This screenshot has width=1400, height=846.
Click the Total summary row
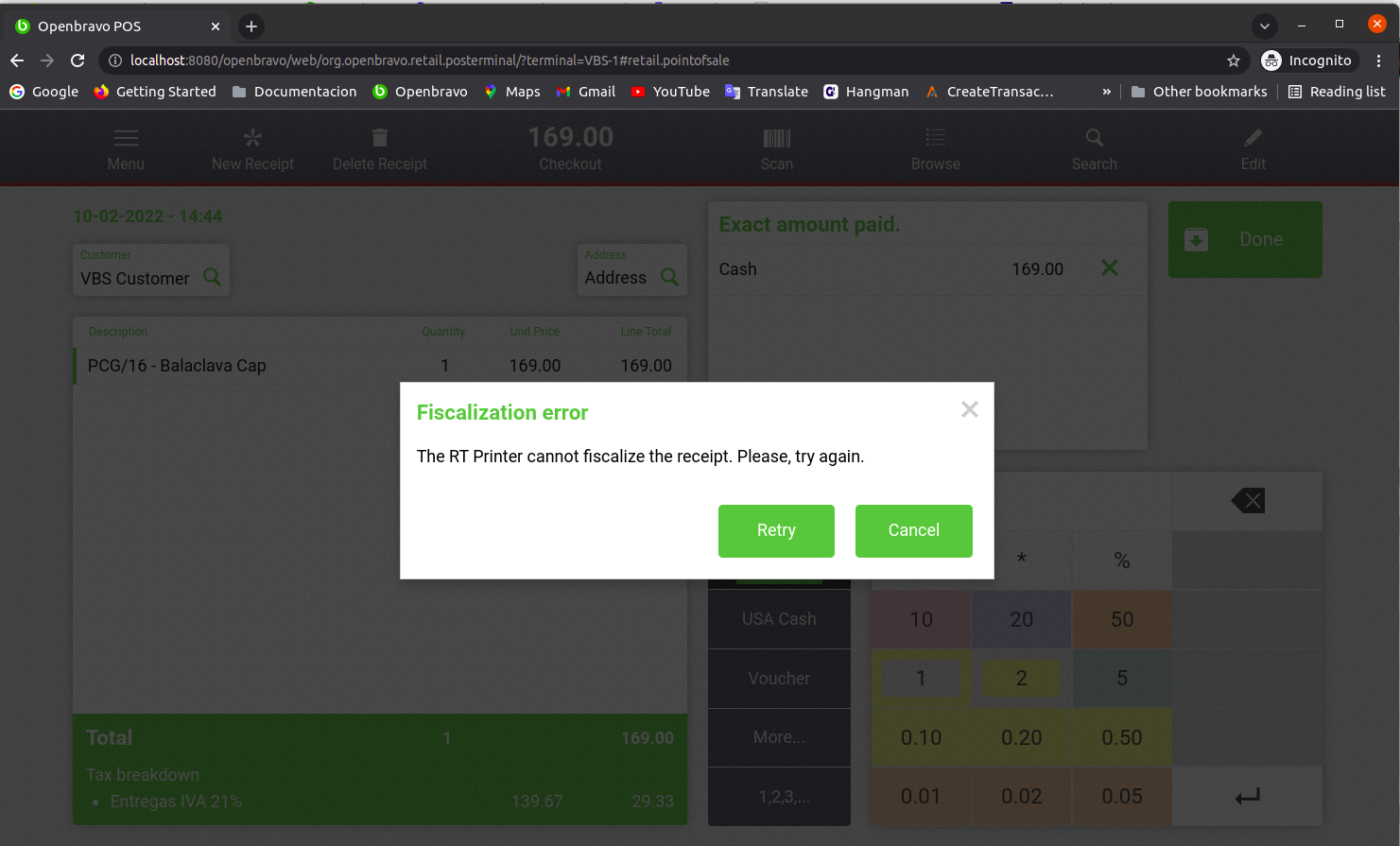[380, 738]
